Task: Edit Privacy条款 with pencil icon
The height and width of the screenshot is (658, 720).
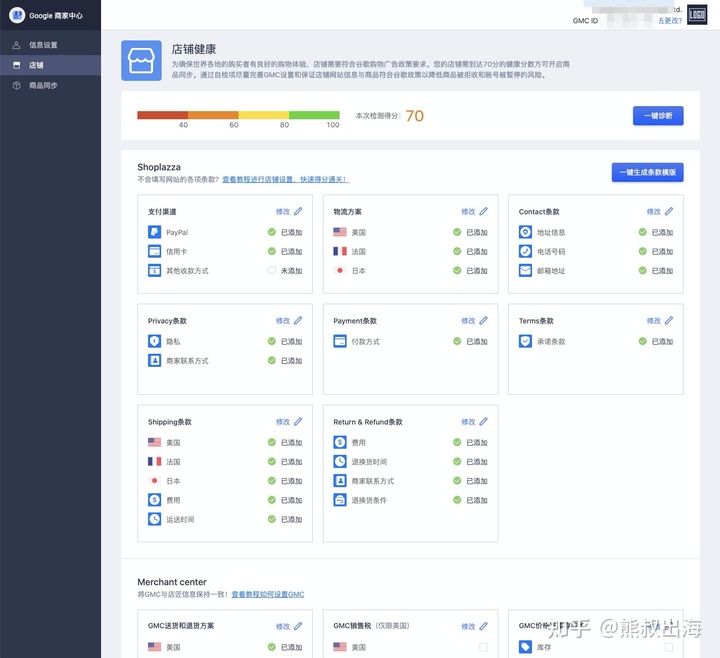Action: [298, 321]
